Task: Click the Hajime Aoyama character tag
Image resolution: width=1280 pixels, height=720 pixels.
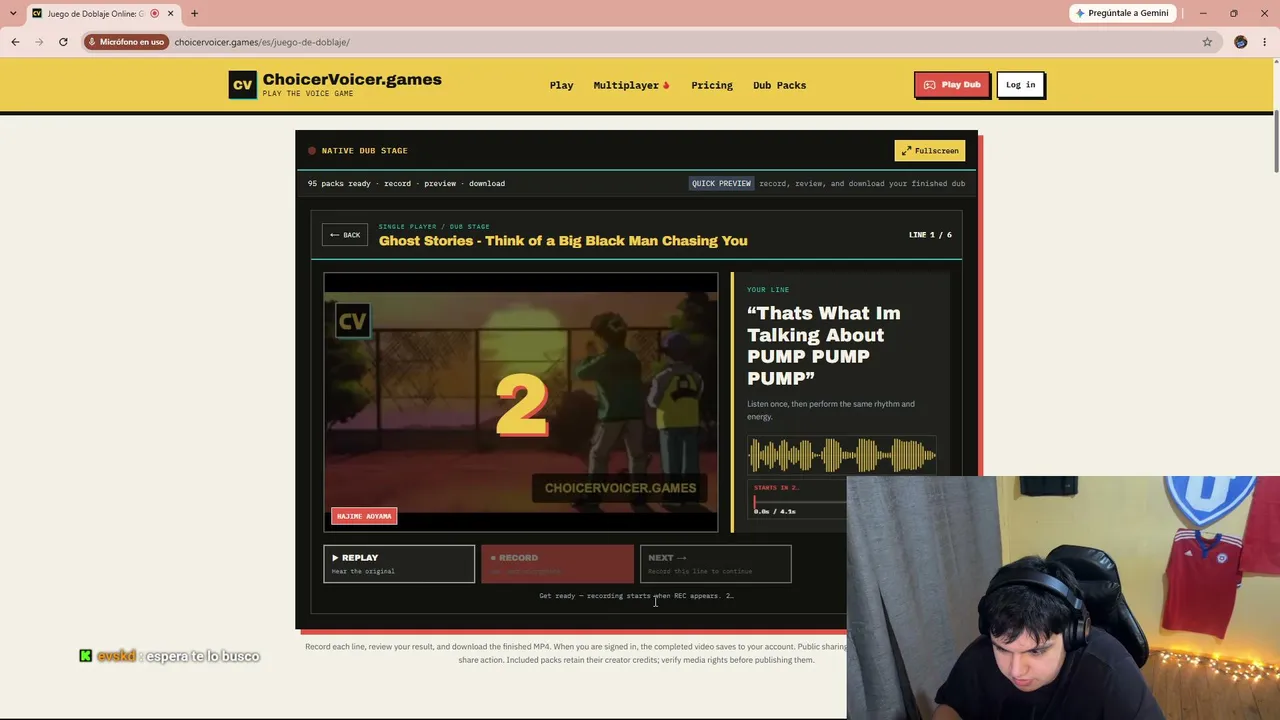Action: pyautogui.click(x=364, y=516)
